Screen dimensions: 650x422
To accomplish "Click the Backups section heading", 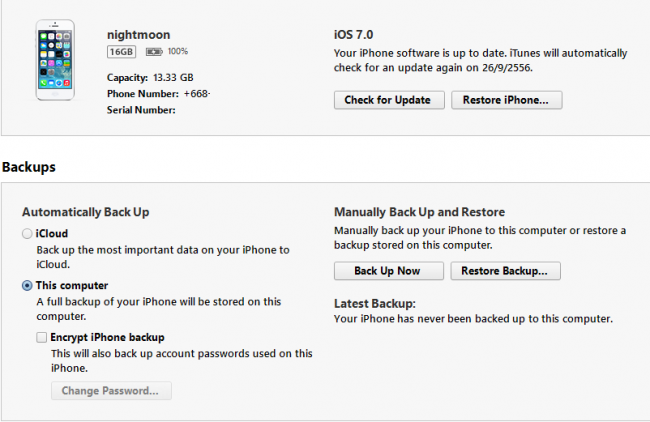I will [28, 166].
